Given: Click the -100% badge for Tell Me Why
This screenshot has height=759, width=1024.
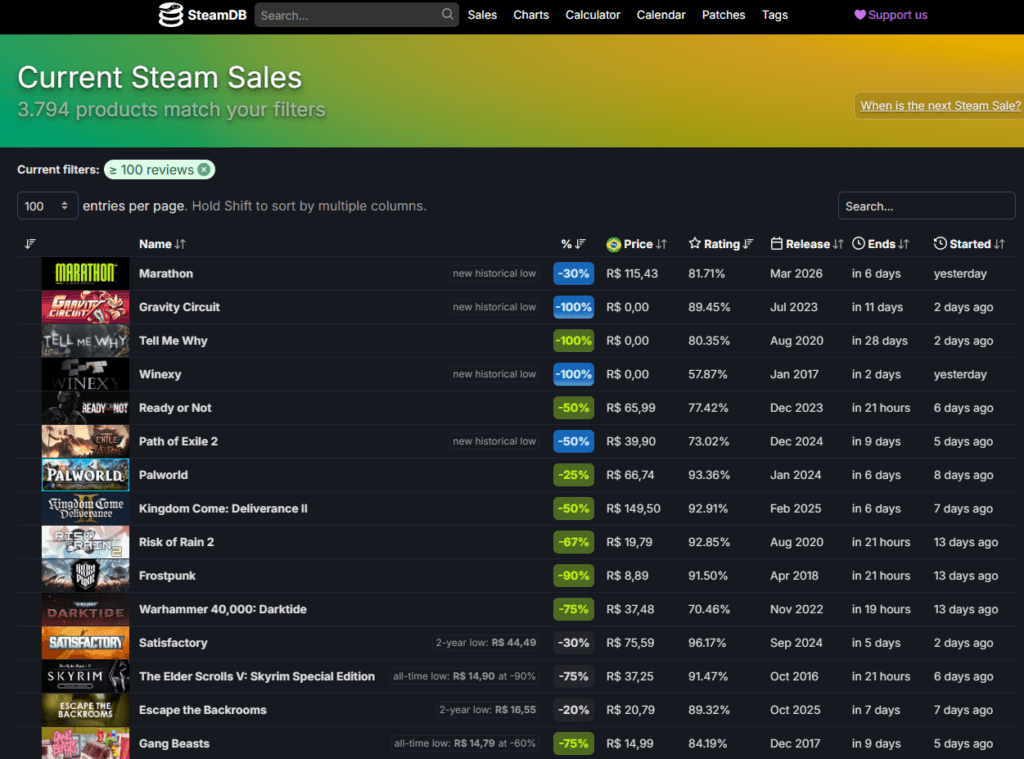Looking at the screenshot, I should (573, 341).
